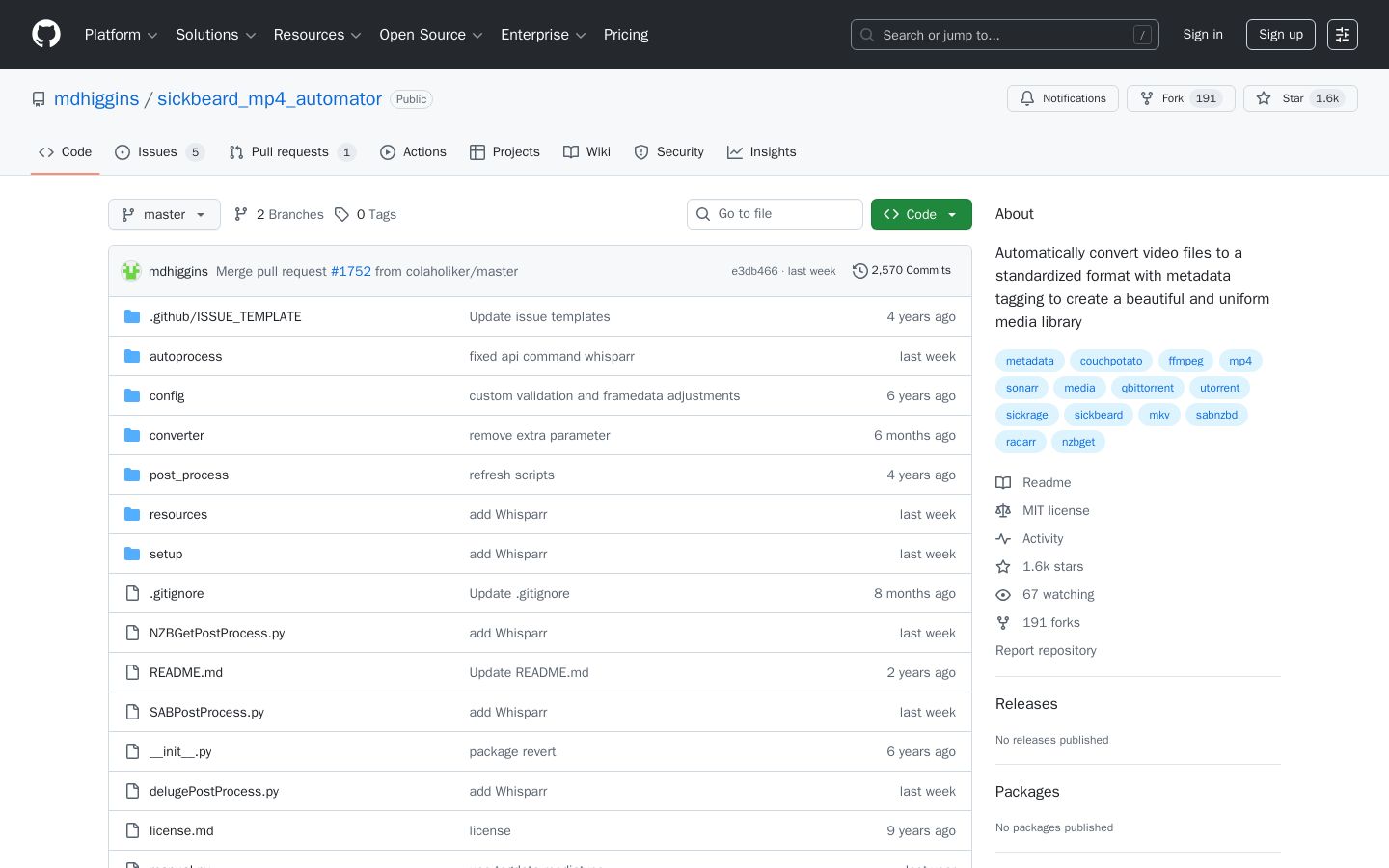Image resolution: width=1389 pixels, height=868 pixels.
Task: Open the mdhiggins owner link in header
Action: pos(96,99)
